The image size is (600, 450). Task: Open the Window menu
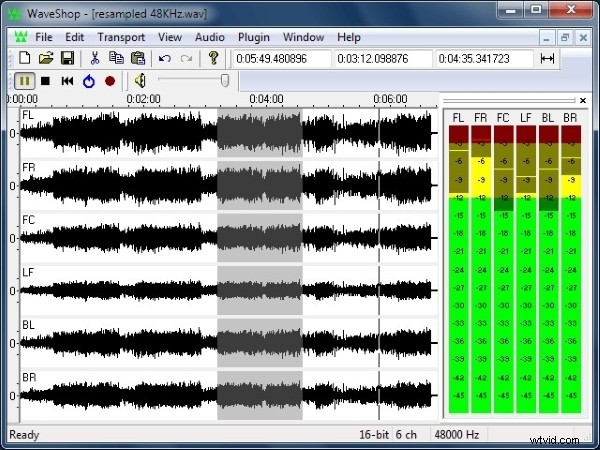tap(303, 37)
